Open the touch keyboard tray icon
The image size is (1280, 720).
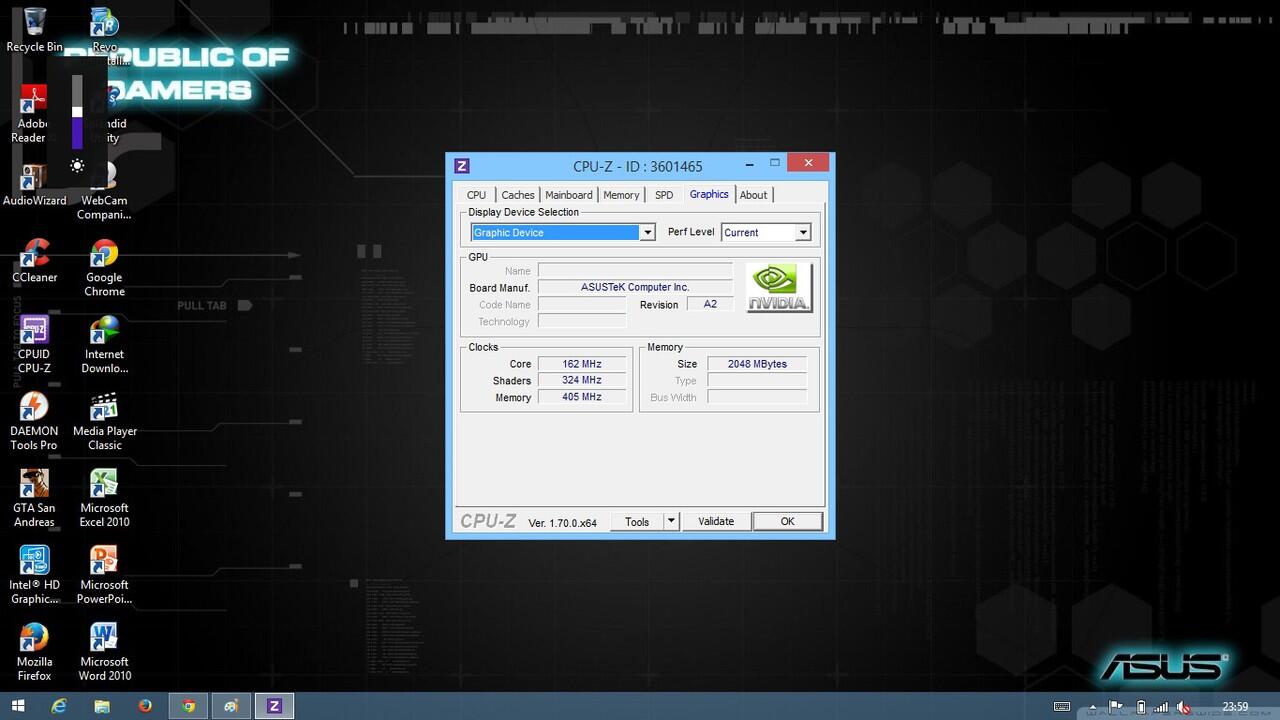click(x=1062, y=707)
